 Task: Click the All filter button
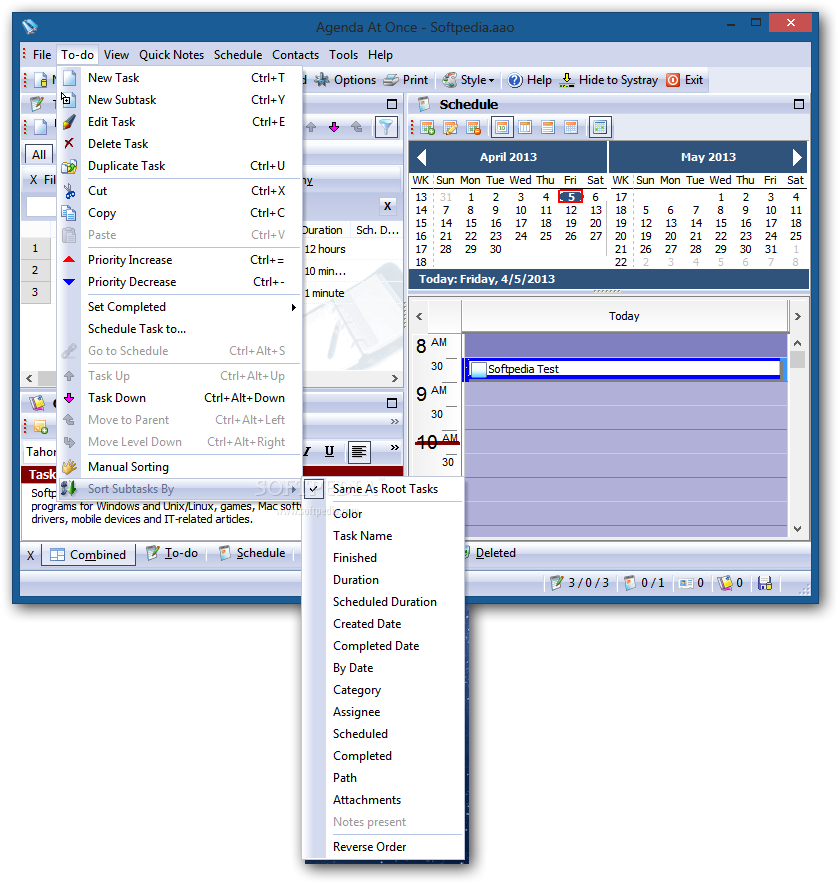(39, 154)
